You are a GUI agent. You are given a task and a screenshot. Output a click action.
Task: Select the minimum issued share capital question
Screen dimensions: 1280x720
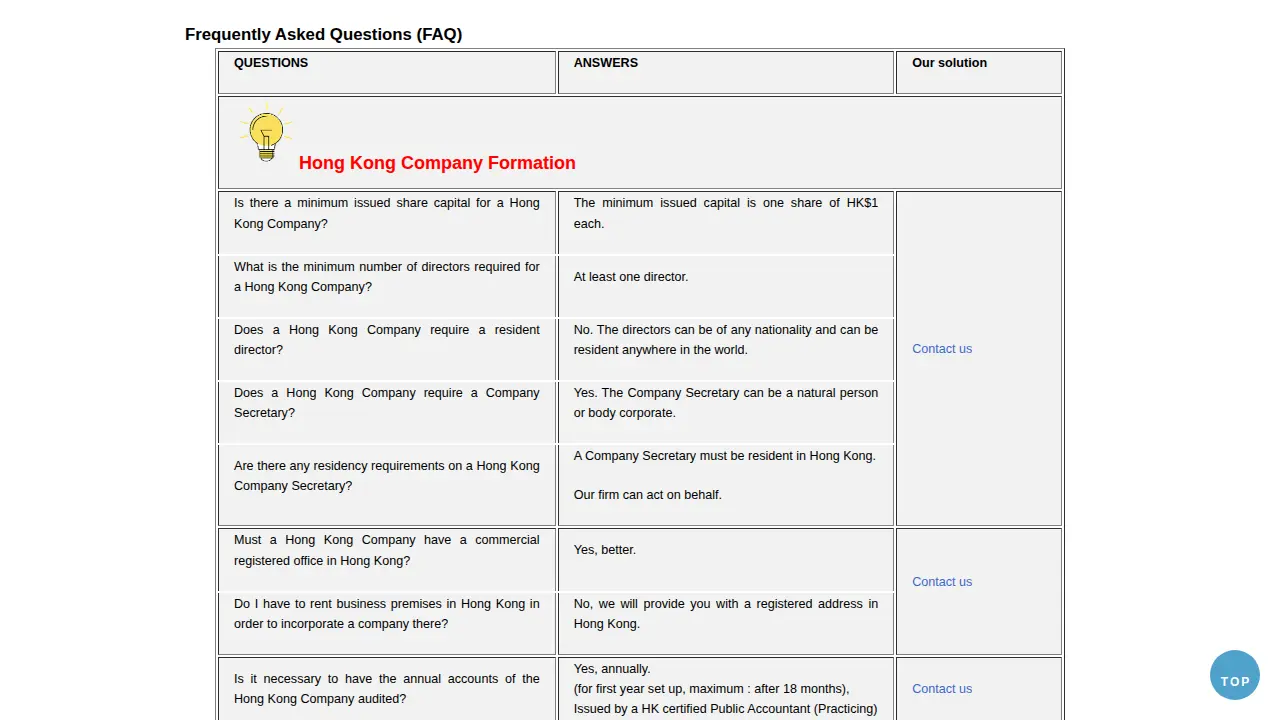[x=387, y=213]
